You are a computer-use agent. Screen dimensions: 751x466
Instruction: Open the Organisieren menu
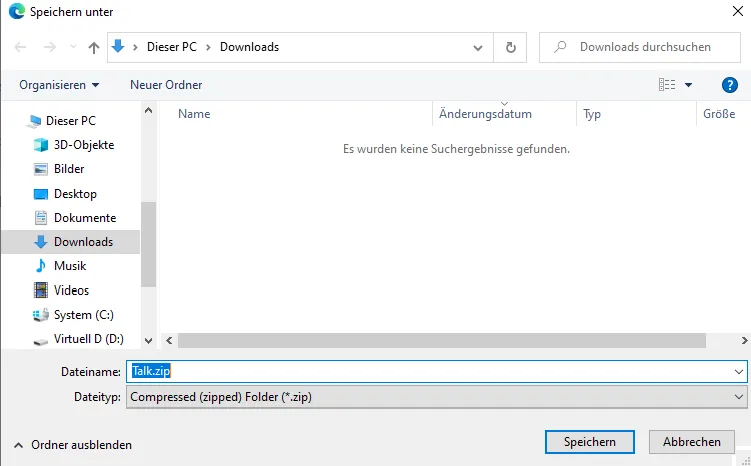[x=59, y=85]
